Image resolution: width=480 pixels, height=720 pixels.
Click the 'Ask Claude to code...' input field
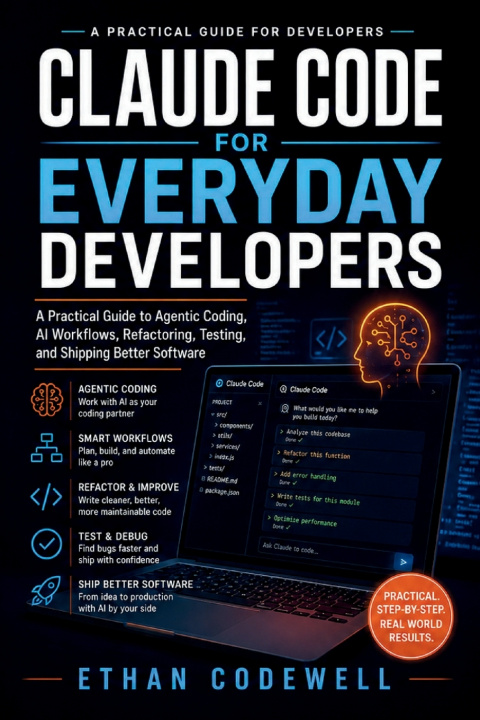[x=326, y=551]
